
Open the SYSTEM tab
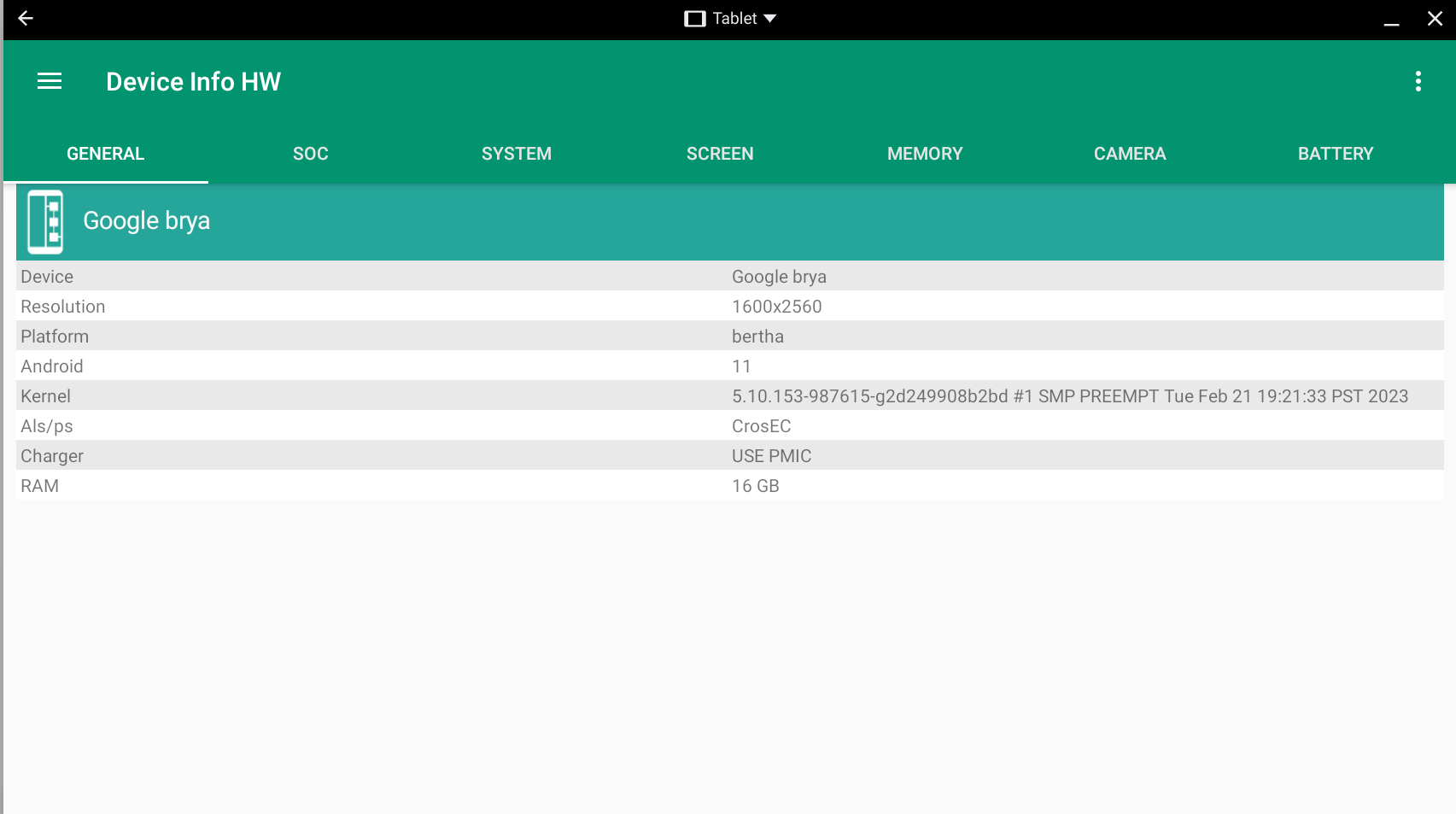(x=516, y=154)
